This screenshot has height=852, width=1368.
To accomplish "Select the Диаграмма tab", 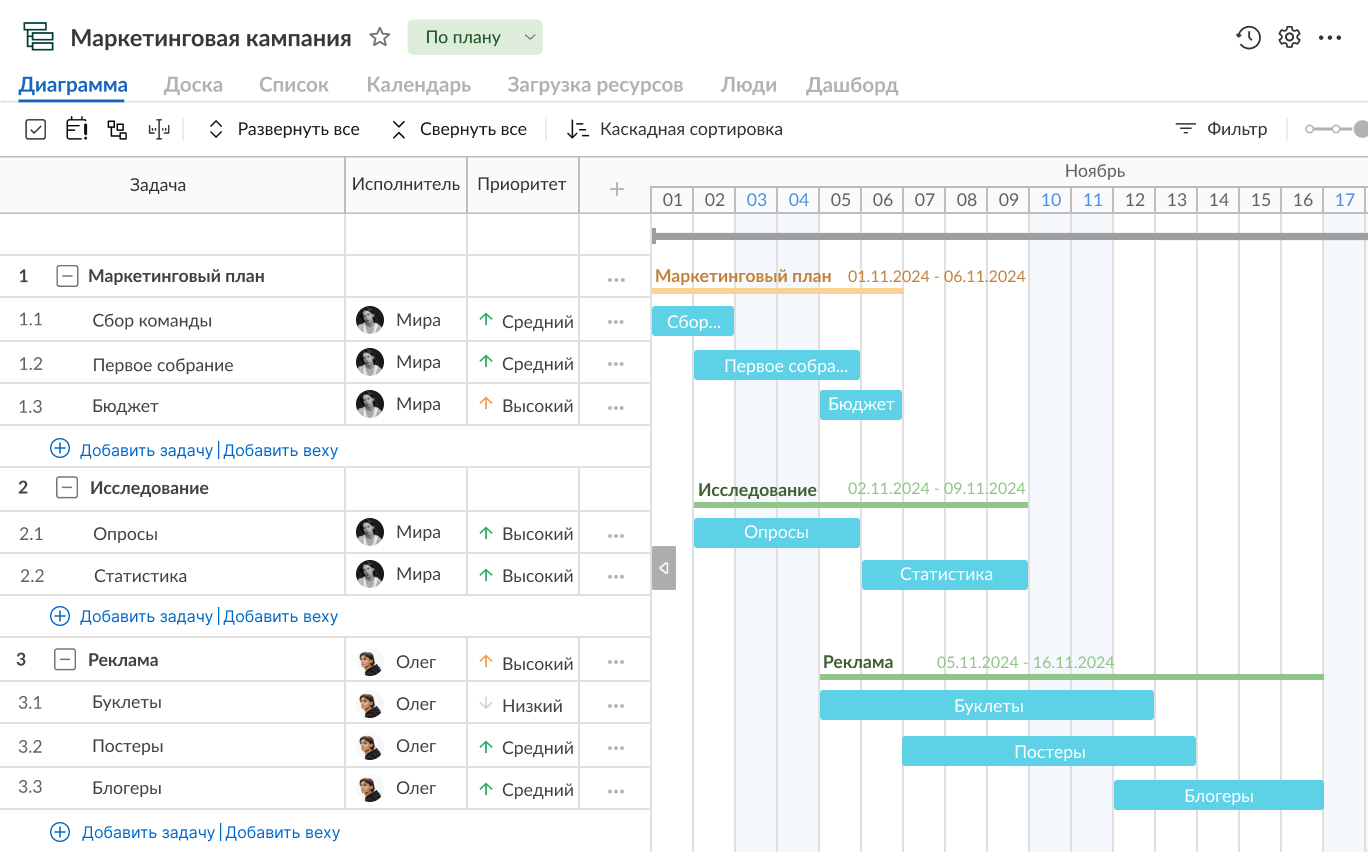I will point(73,85).
